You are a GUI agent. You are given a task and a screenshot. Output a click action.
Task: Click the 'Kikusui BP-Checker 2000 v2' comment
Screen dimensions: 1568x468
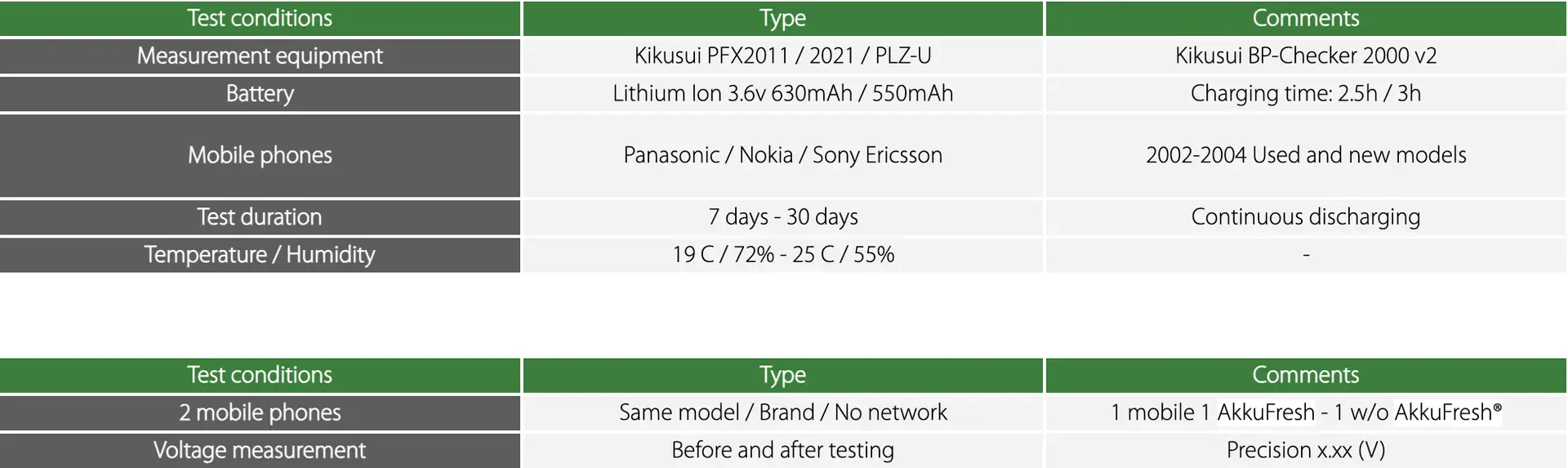(x=1306, y=56)
